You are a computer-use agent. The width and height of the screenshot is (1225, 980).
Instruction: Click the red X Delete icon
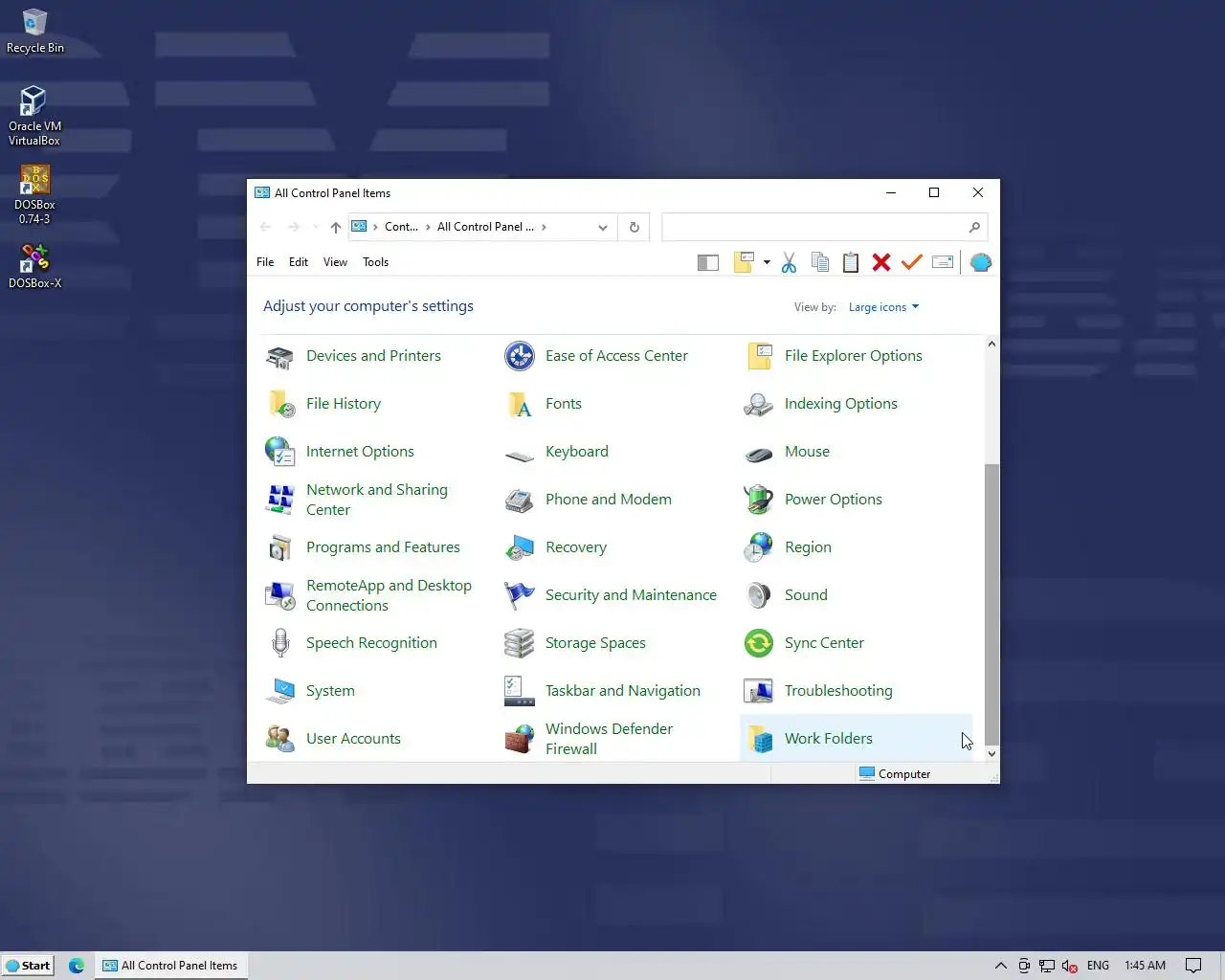coord(881,262)
